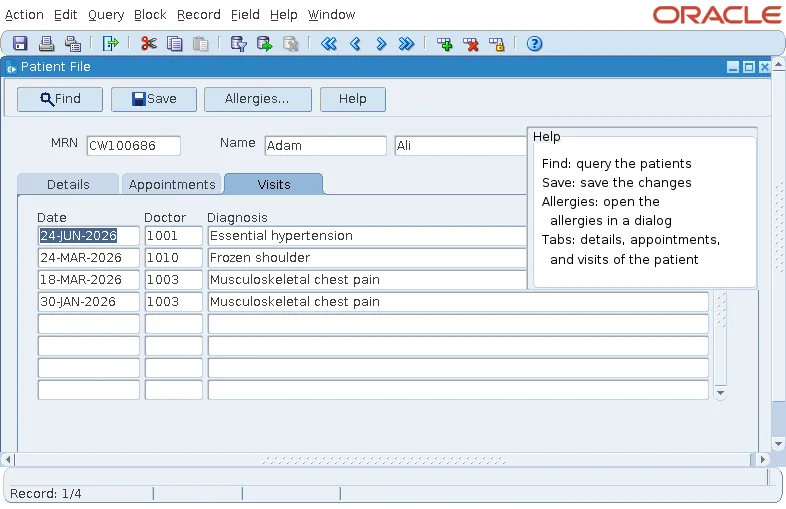Switch to the Details tab
The height and width of the screenshot is (509, 786).
68,184
